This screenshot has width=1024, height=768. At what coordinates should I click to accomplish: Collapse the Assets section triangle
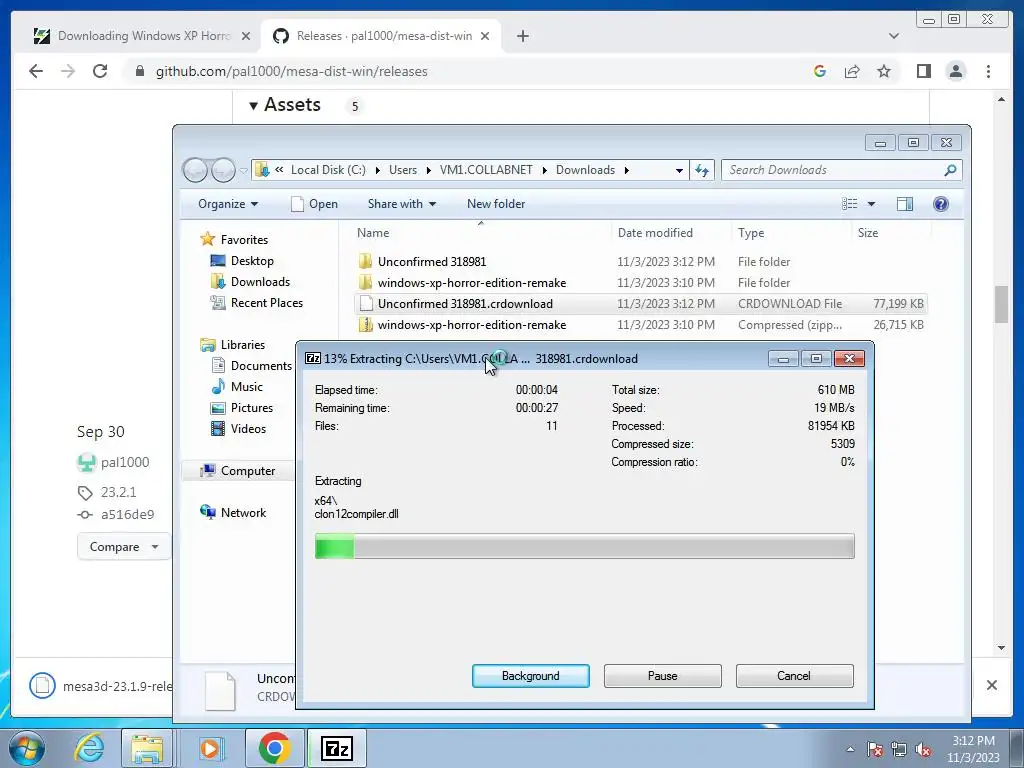(x=253, y=105)
